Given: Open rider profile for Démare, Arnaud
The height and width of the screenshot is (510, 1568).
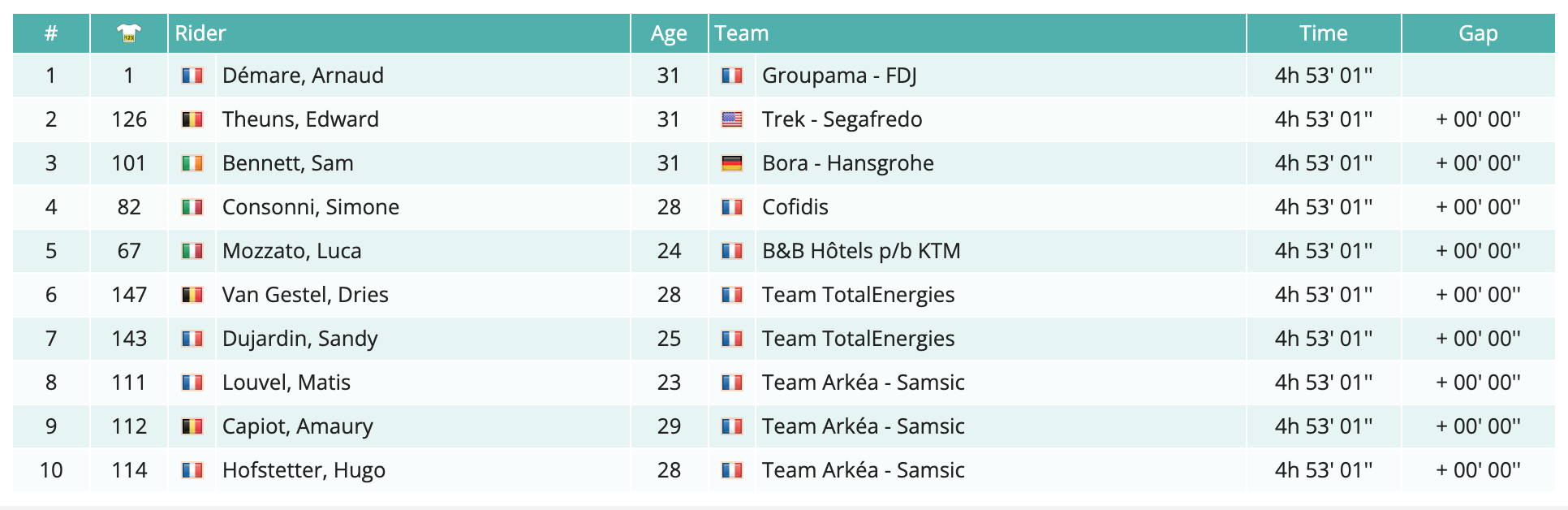Looking at the screenshot, I should (x=303, y=76).
